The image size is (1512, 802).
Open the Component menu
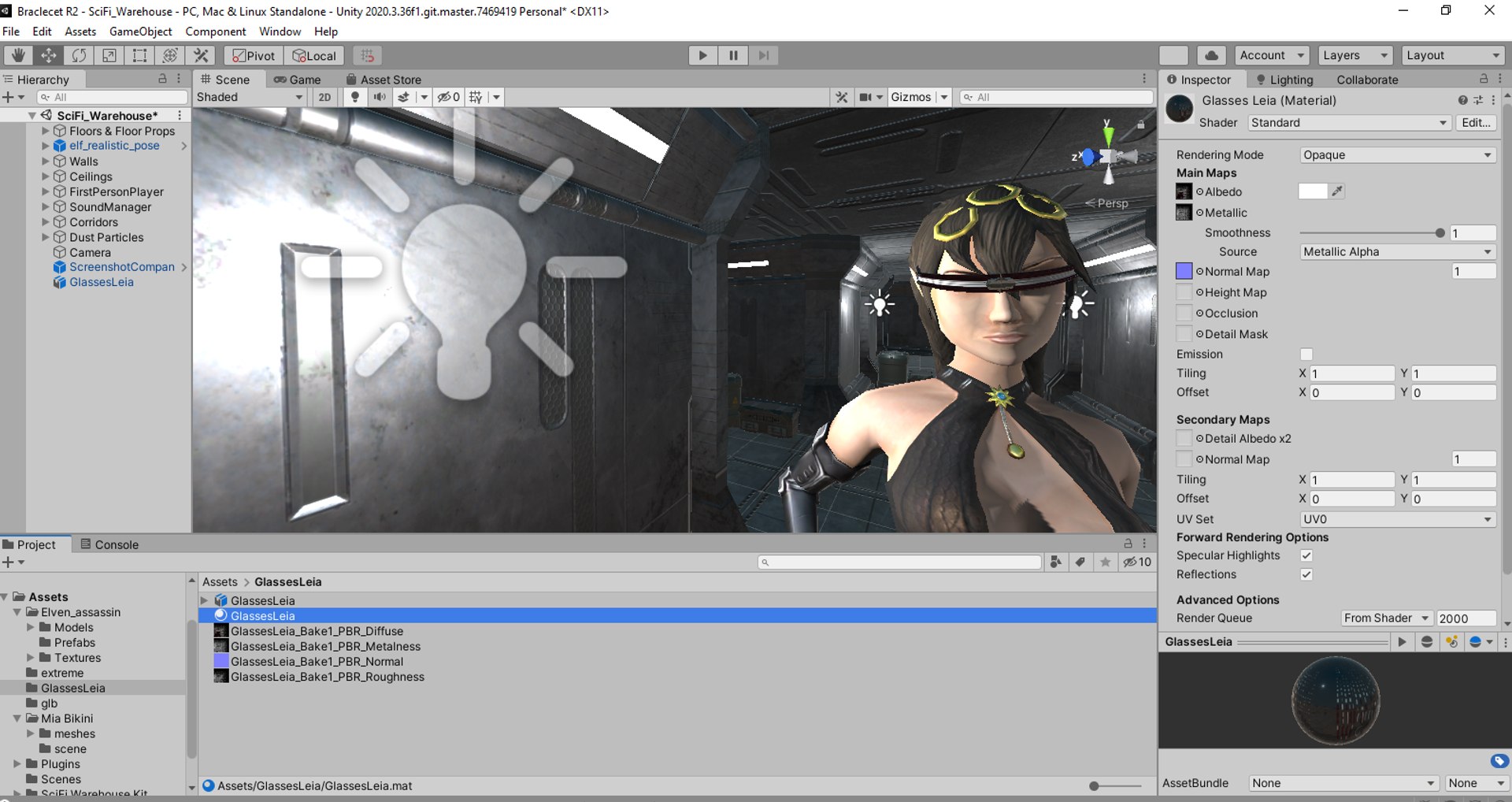215,32
